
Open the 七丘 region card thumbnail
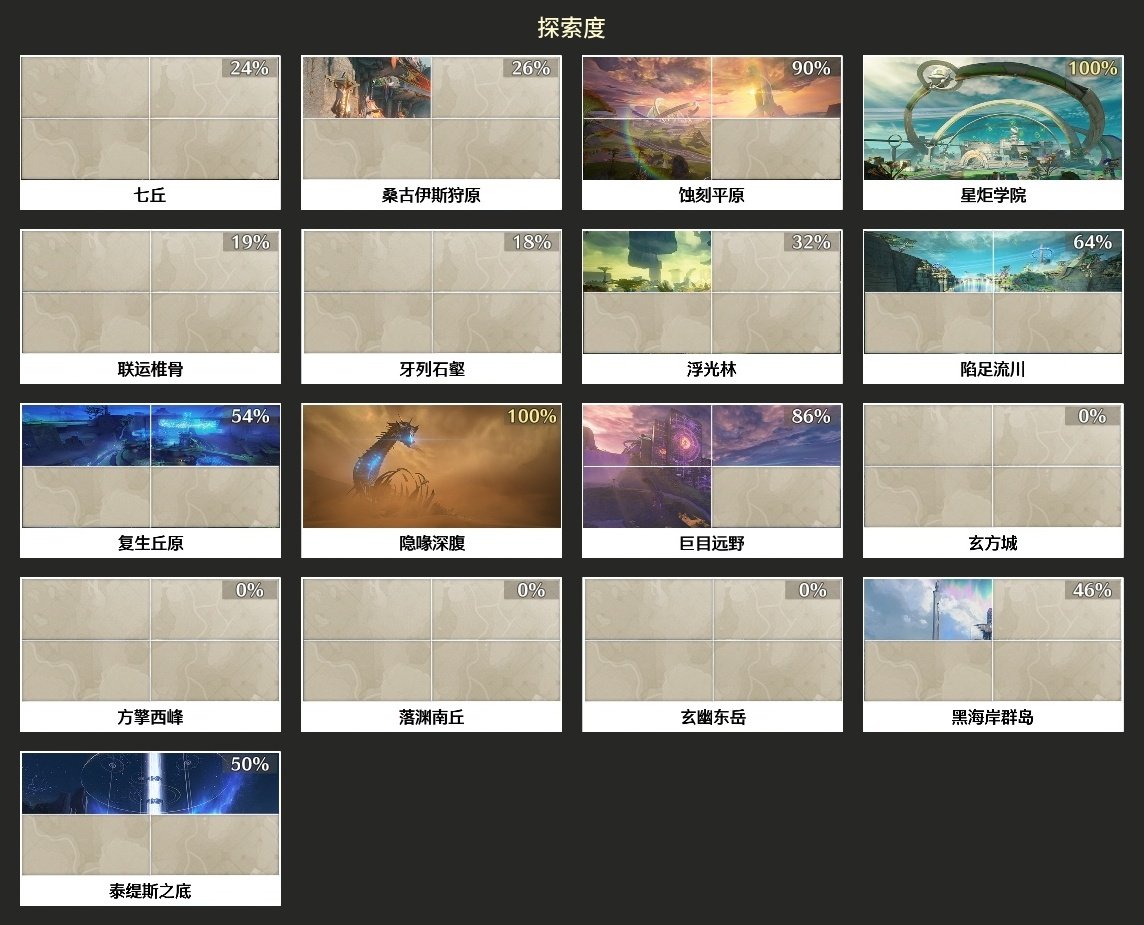point(150,118)
